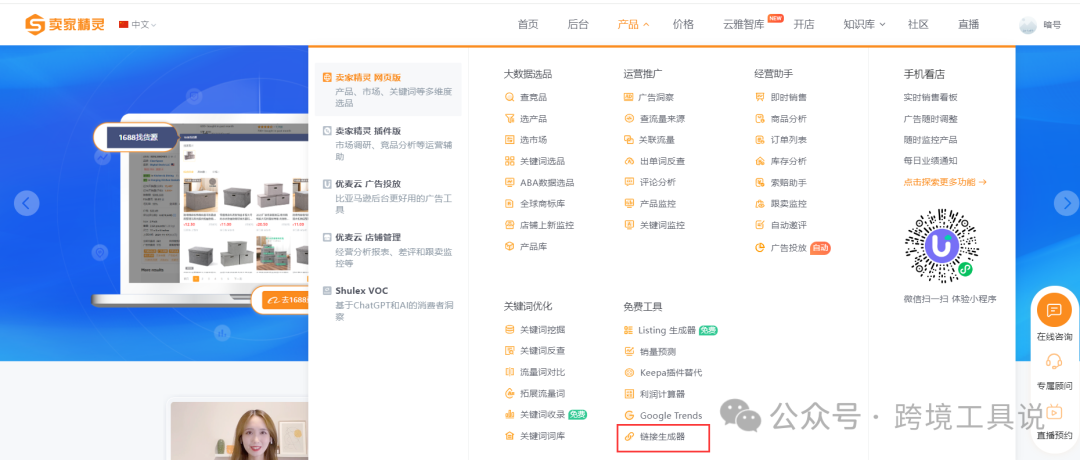Select 优麦云 广告投放 entry
1080x460 pixels.
click(x=388, y=196)
